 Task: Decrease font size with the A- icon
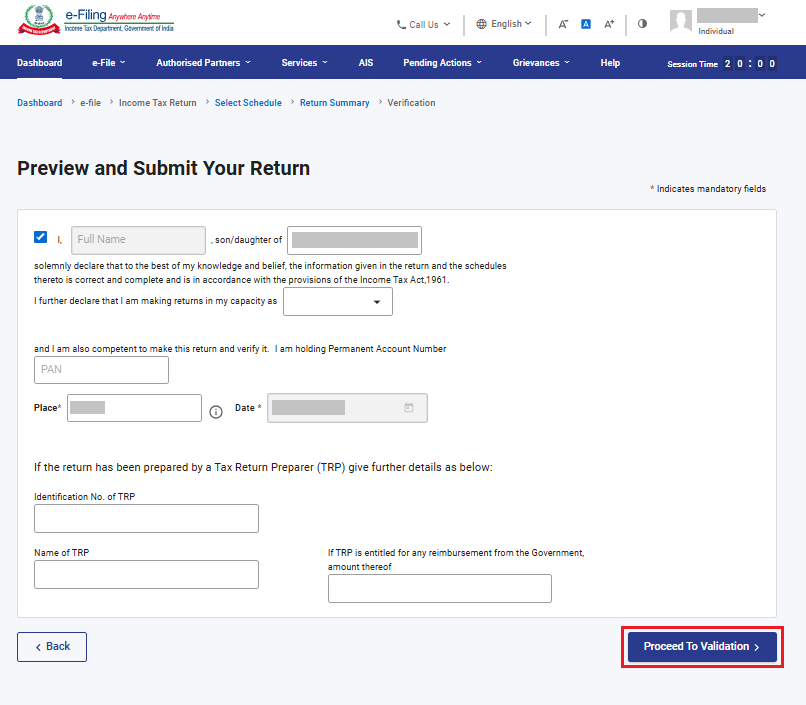click(563, 24)
